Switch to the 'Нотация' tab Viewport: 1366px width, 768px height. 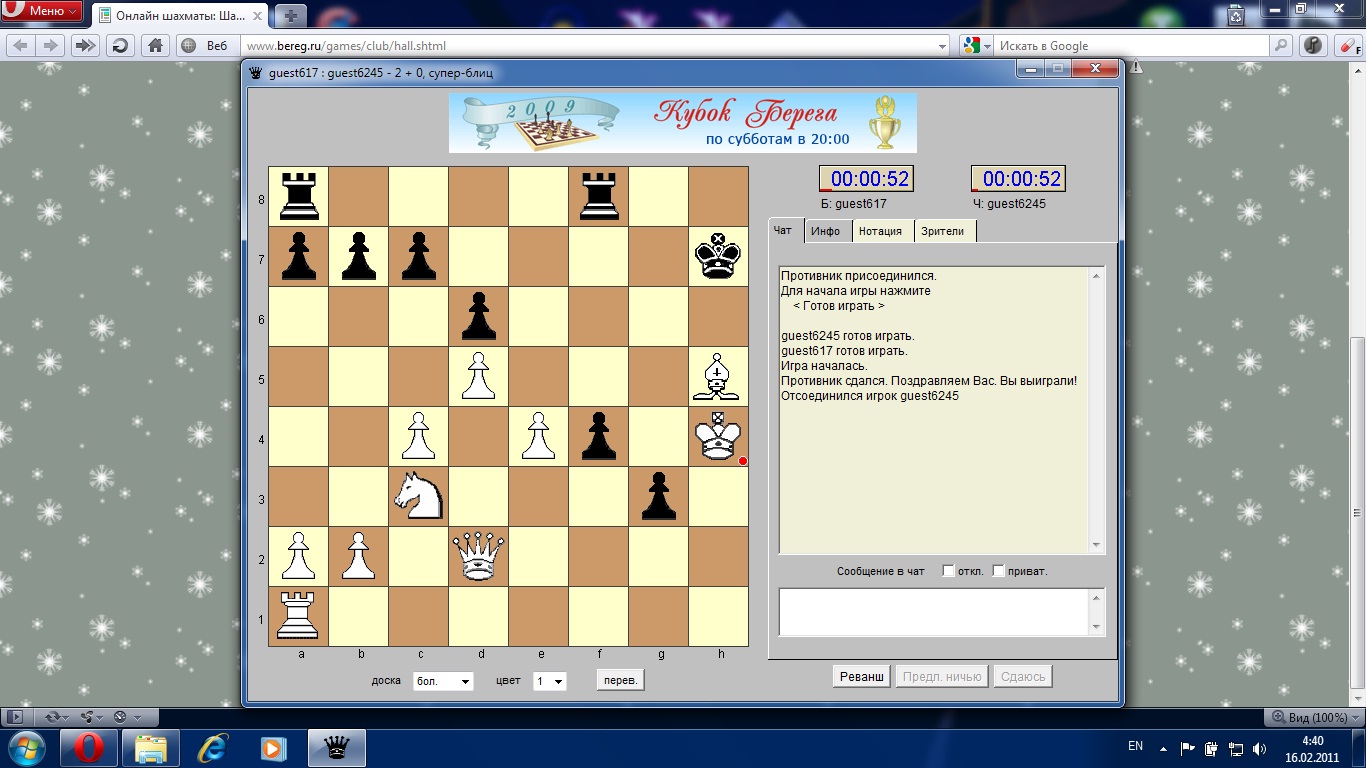click(x=880, y=231)
